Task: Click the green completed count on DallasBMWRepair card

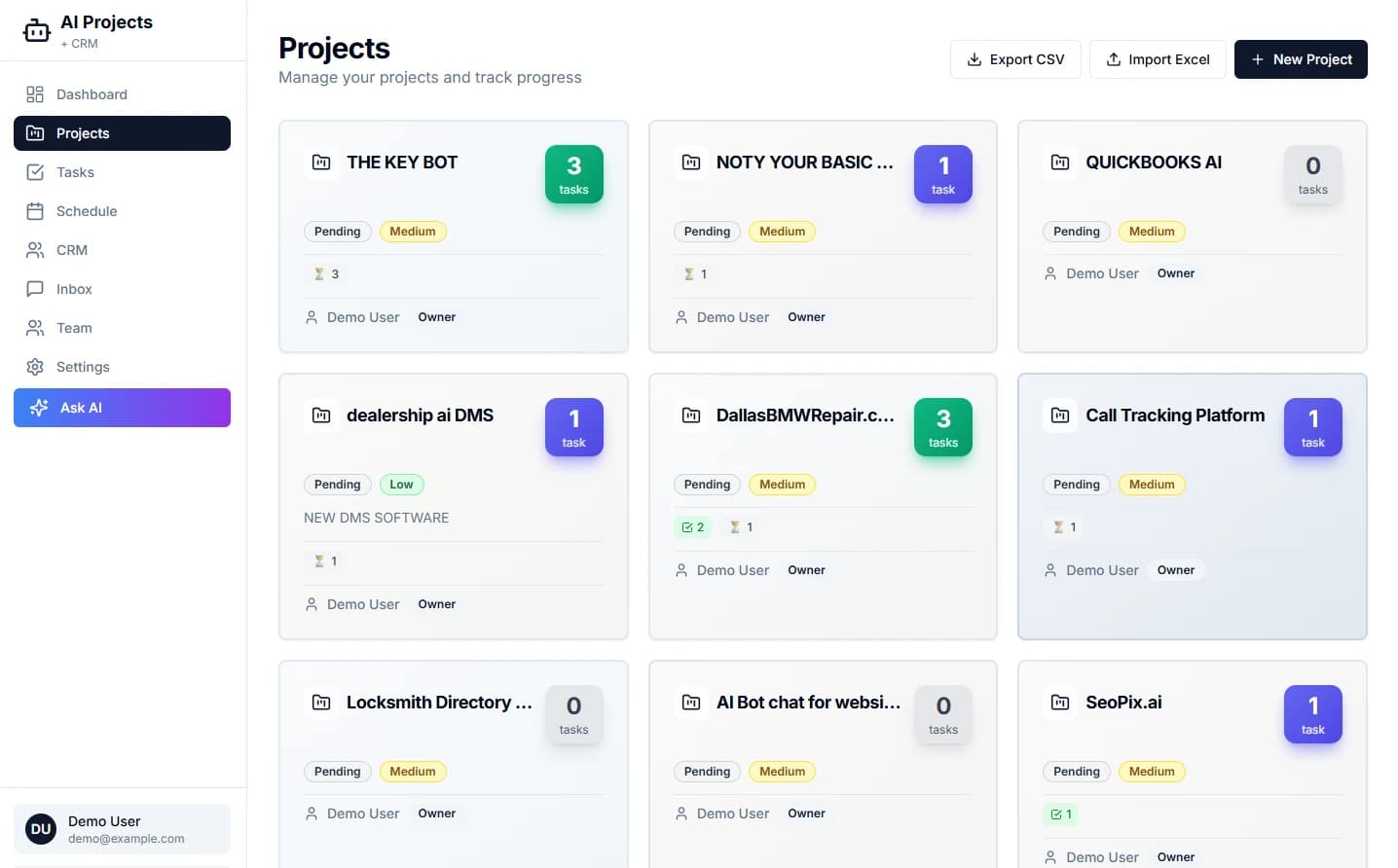Action: tap(693, 526)
